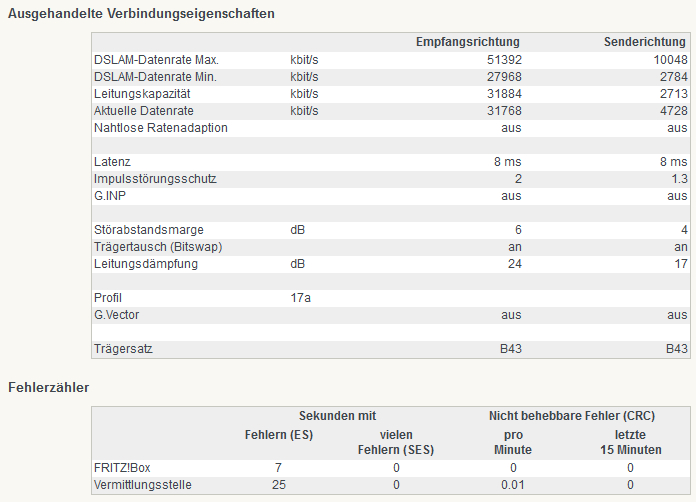Select the 'DSLAM-Datenrate Min.' row label

pos(155,77)
